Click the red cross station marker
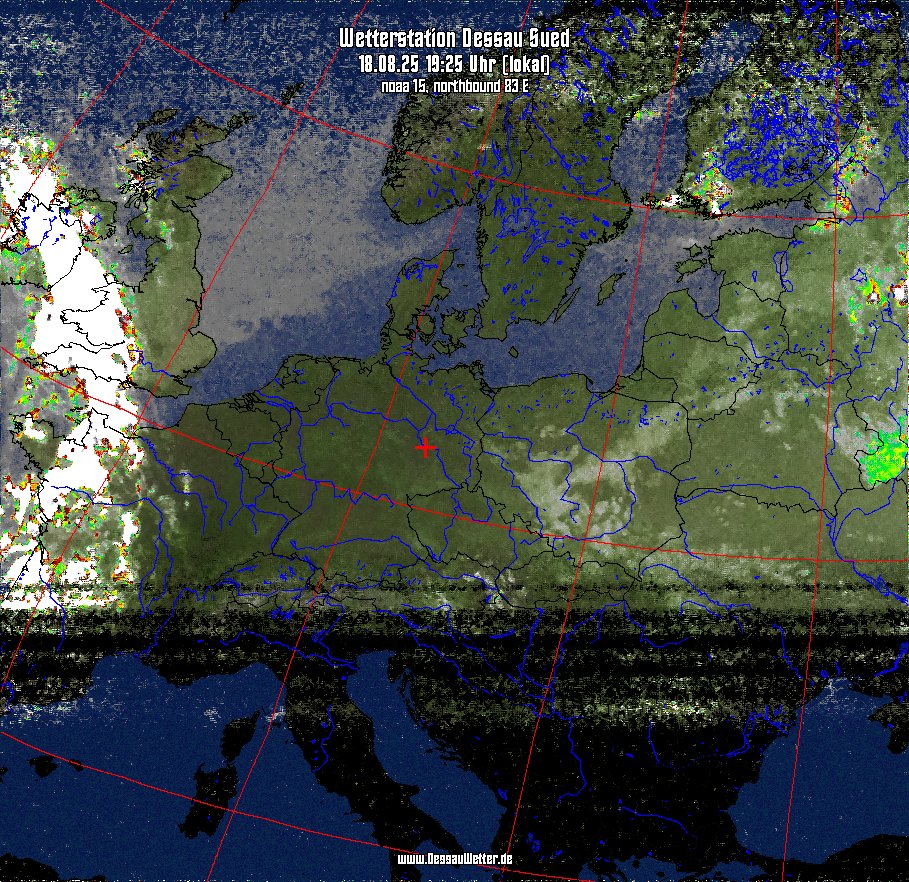Viewport: 909px width, 882px height. (x=426, y=448)
